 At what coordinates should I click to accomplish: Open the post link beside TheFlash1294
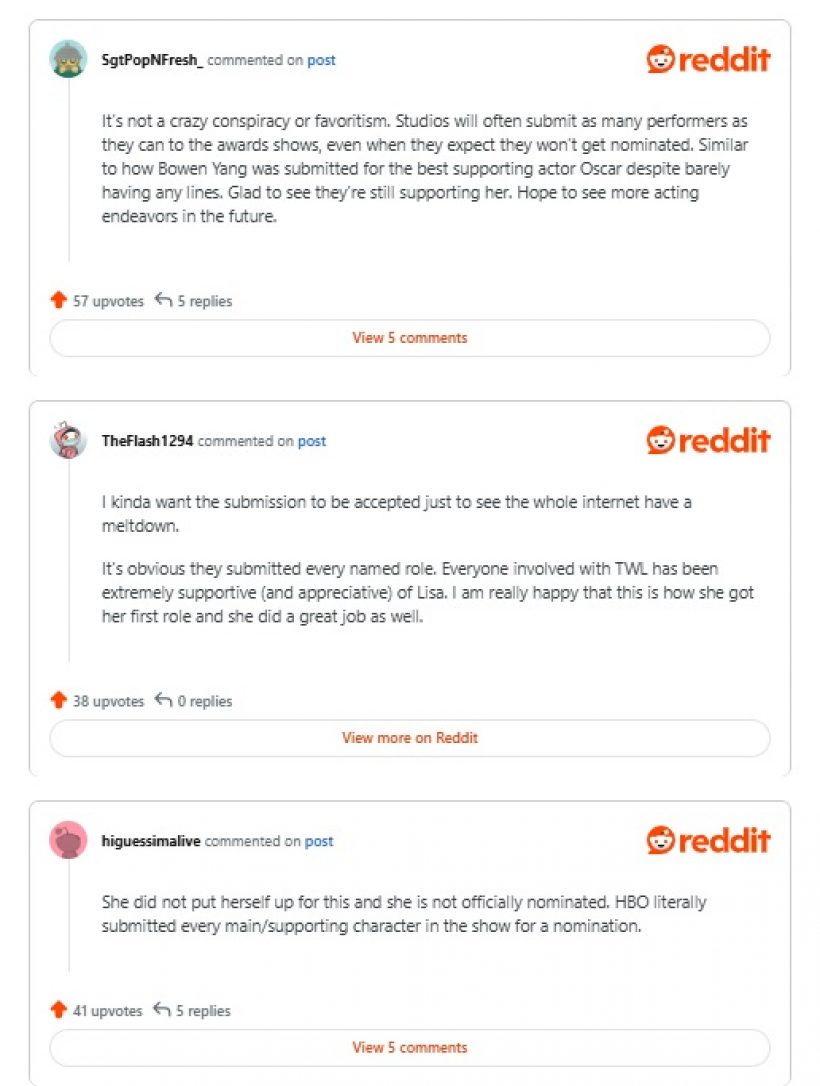pyautogui.click(x=312, y=441)
